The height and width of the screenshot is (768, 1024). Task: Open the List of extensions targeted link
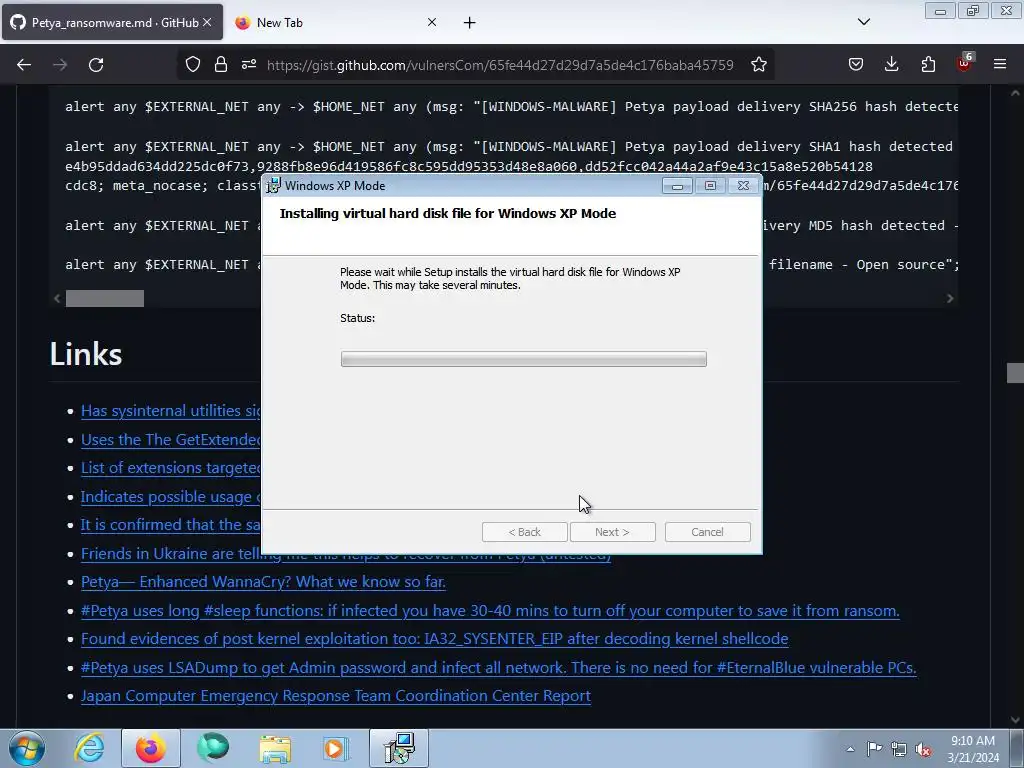click(x=170, y=468)
